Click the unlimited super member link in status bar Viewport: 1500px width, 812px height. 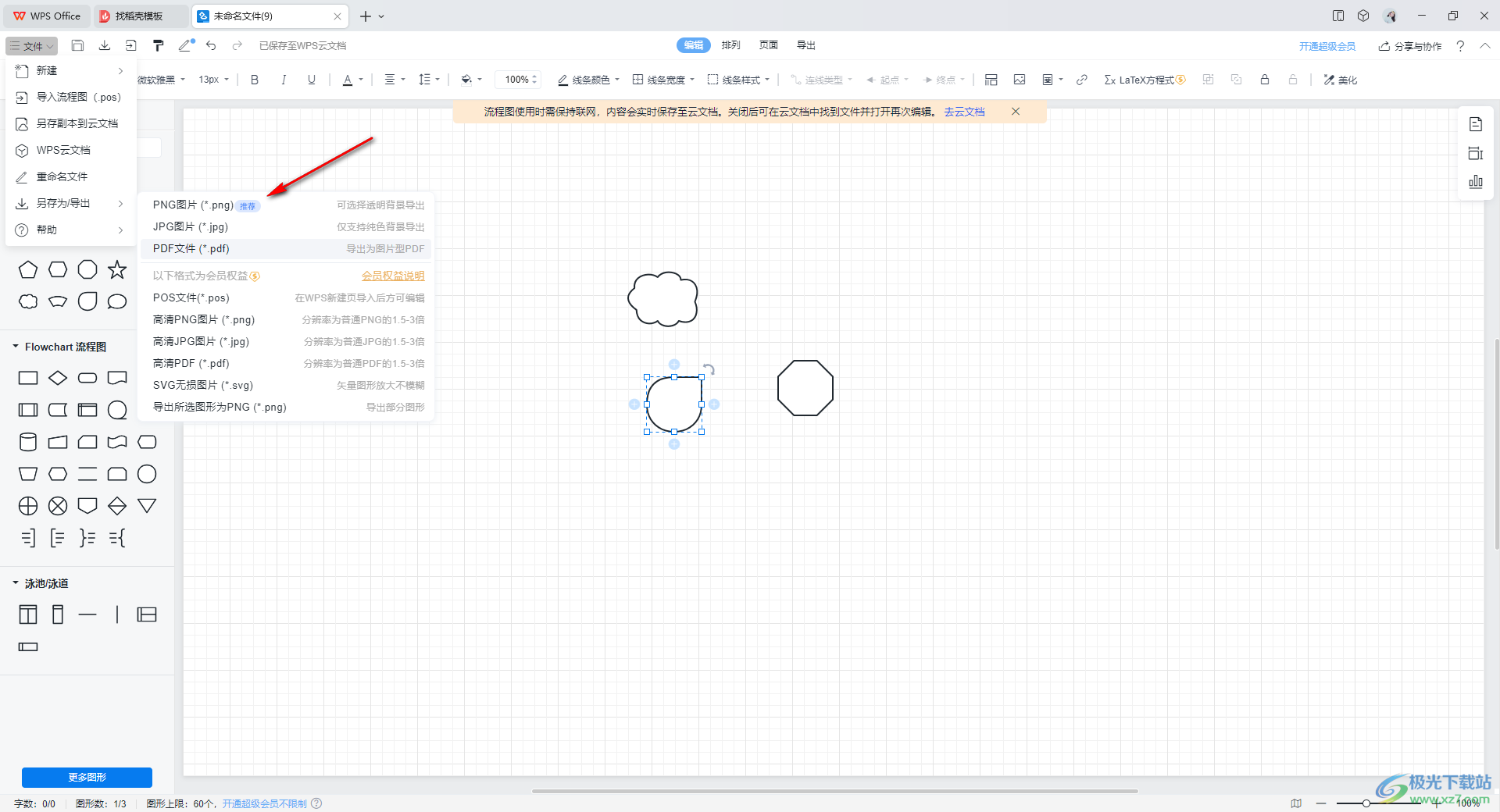click(x=264, y=803)
